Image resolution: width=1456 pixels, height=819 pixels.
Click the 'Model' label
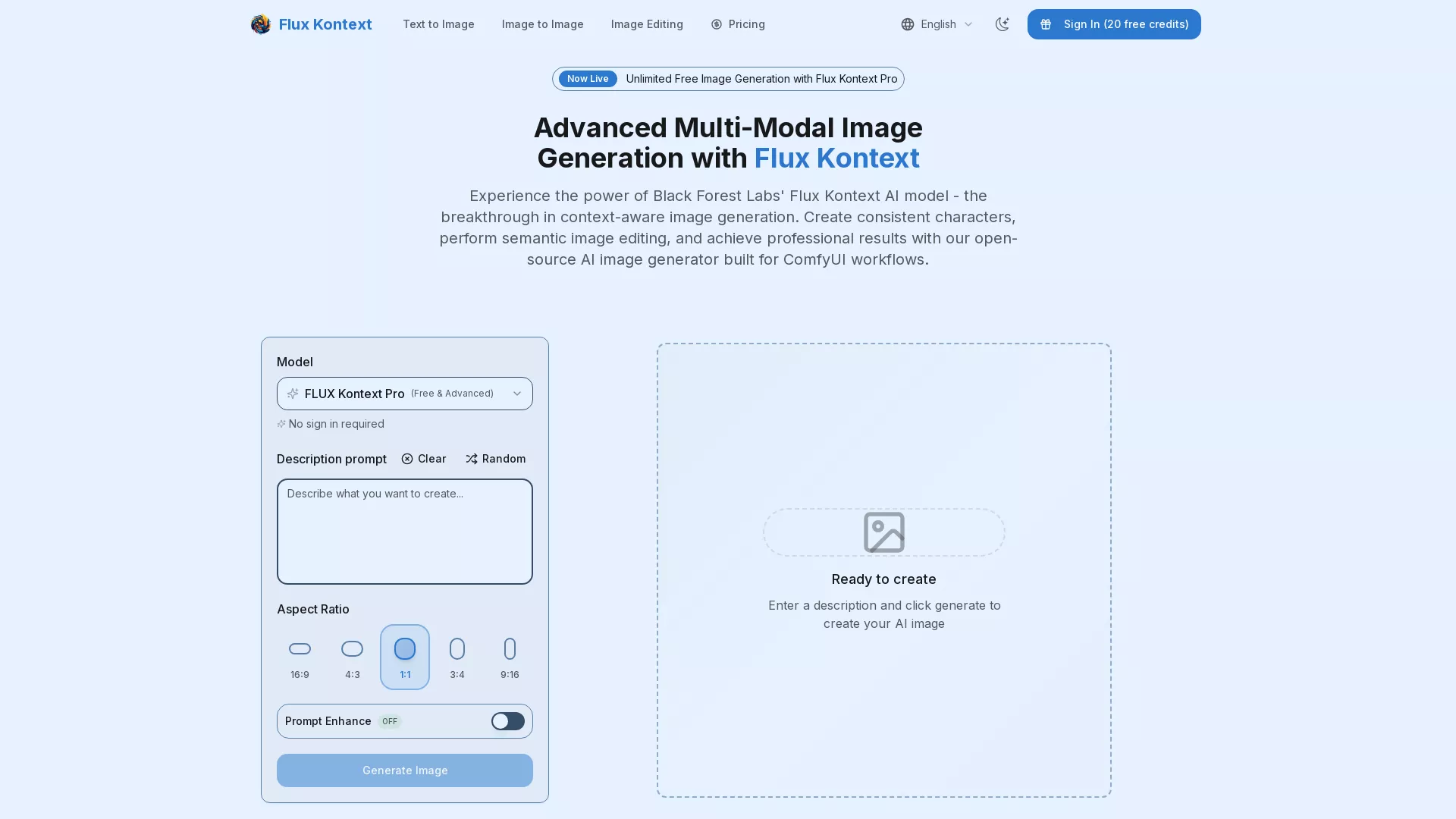(x=295, y=362)
